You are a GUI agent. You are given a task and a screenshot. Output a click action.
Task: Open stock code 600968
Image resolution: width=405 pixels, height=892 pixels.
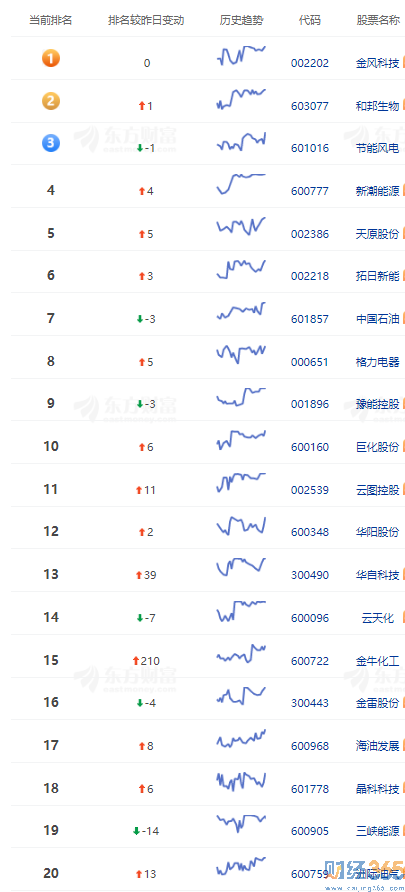309,746
